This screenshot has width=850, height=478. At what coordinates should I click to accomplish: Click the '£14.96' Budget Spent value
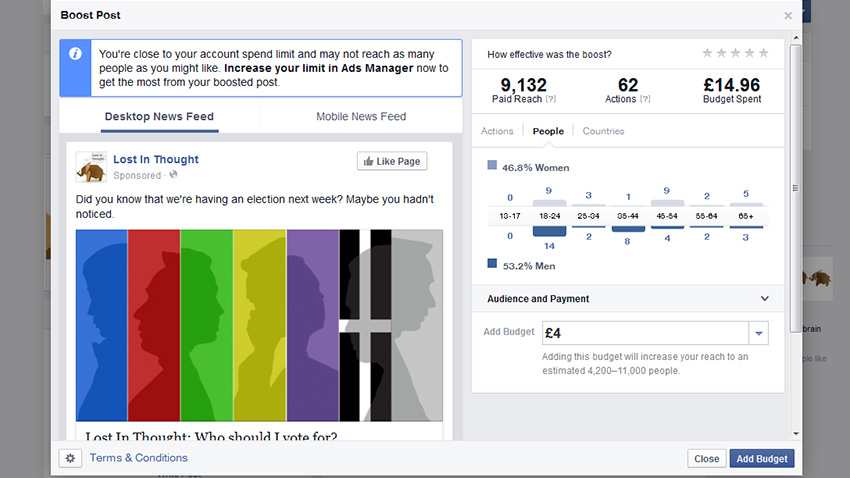(732, 85)
